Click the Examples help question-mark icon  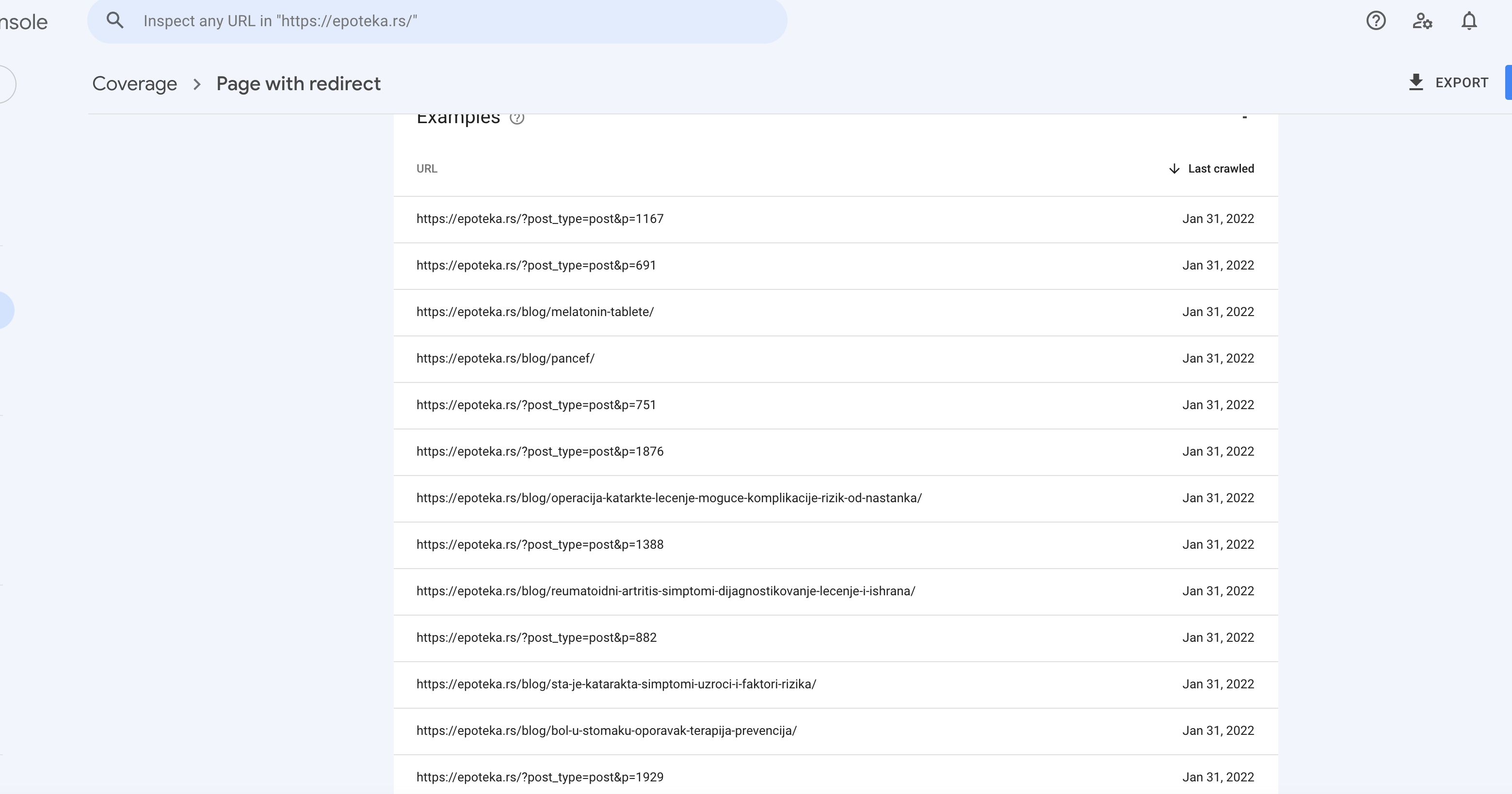click(516, 118)
